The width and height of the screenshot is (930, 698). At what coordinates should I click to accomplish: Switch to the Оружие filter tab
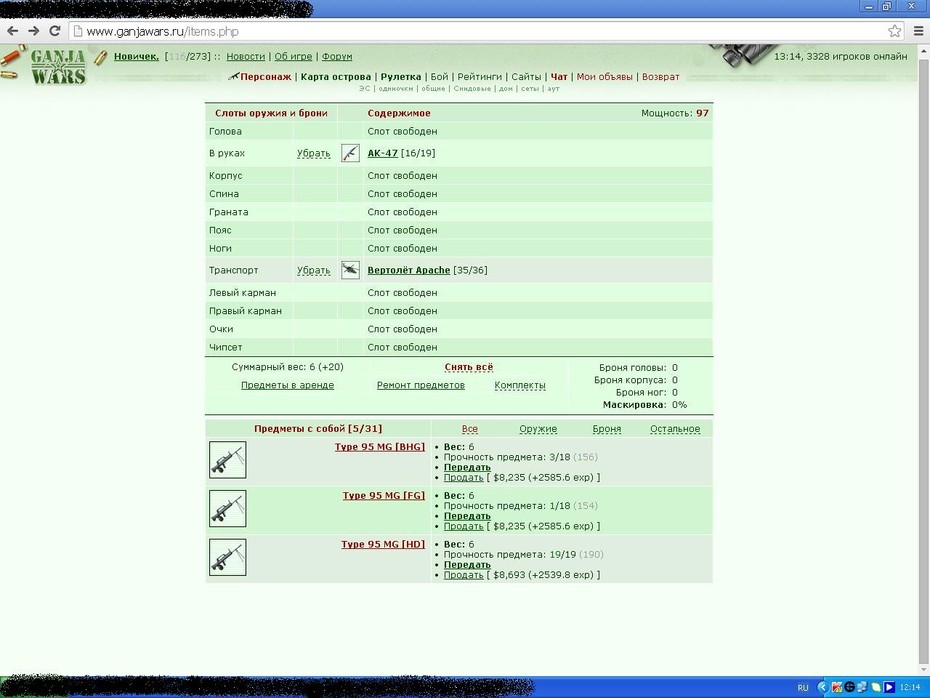pos(538,429)
